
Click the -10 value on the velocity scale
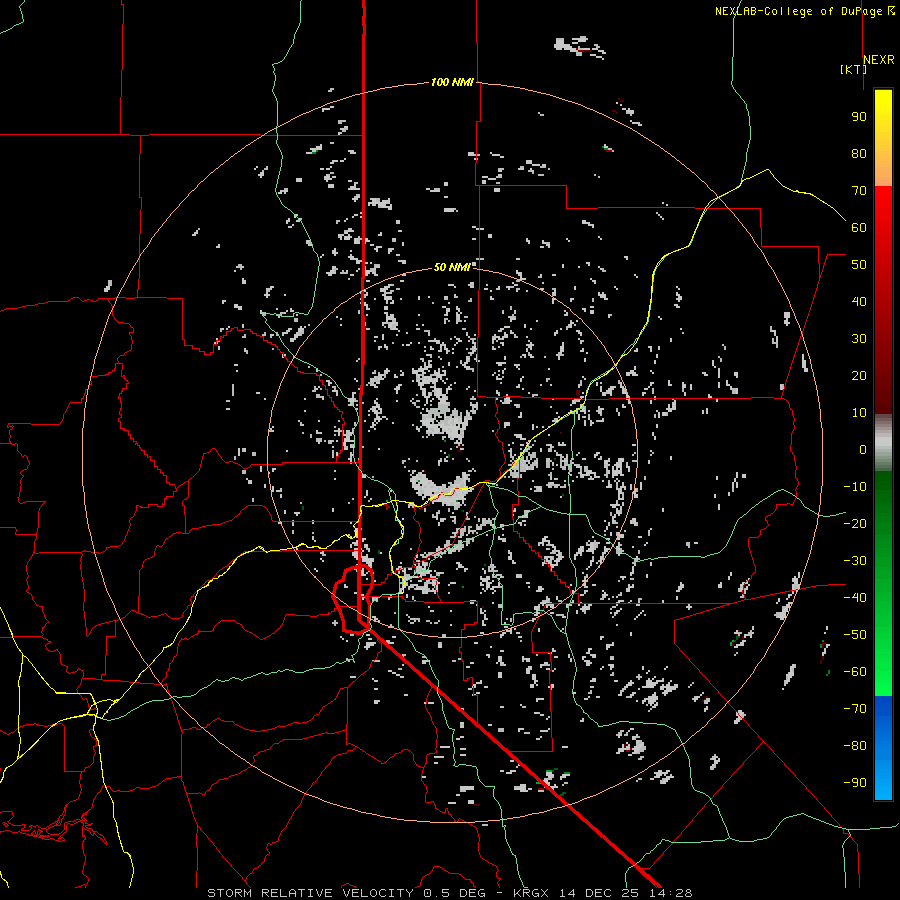pyautogui.click(x=855, y=487)
